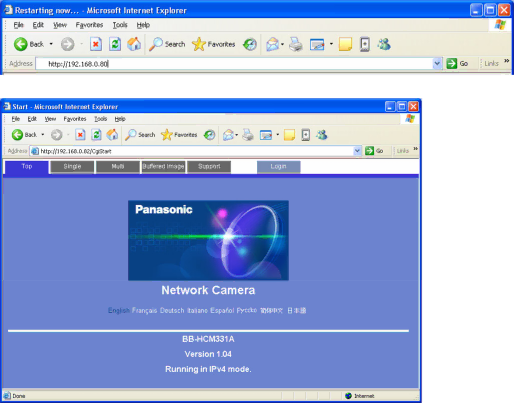514x403 pixels.
Task: Open File menu in Start window
Action: [16, 119]
